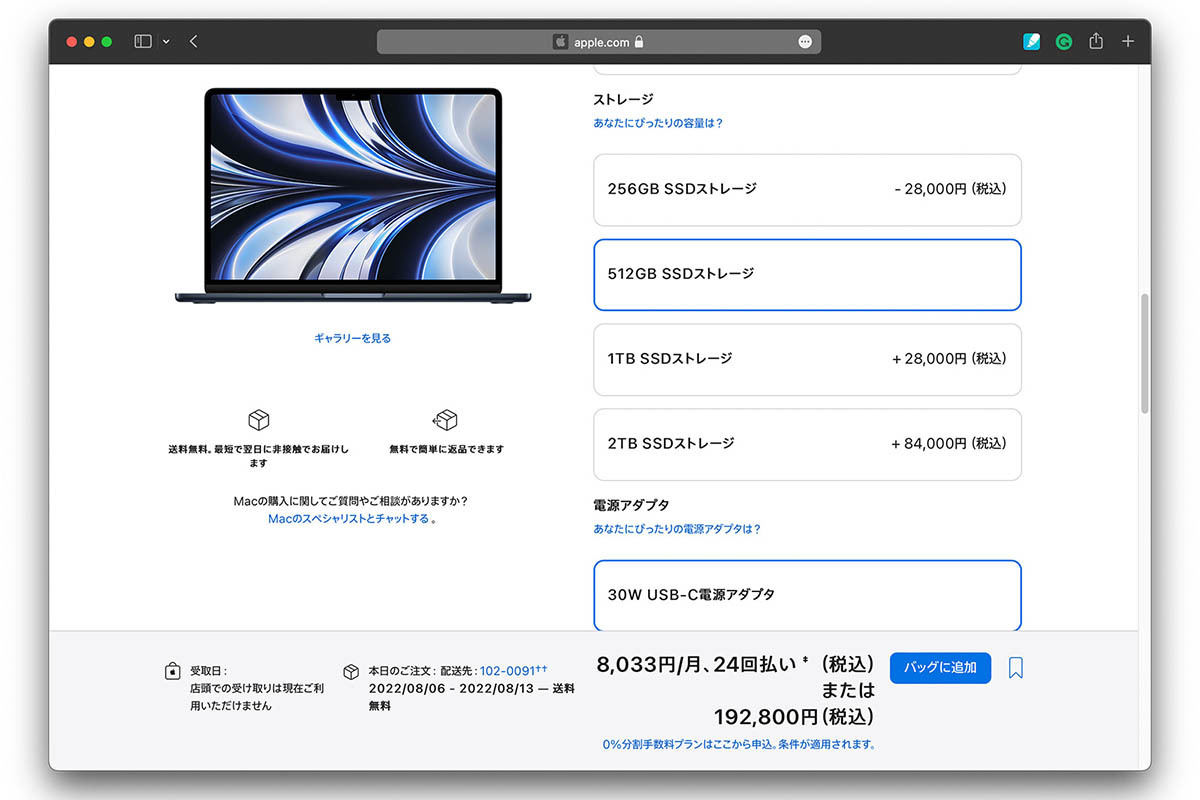Open a new tab with plus icon
The image size is (1200, 800).
[1128, 42]
